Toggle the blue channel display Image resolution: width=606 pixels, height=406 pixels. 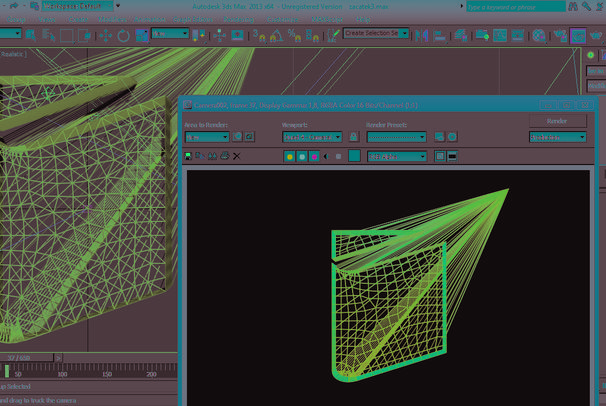314,157
